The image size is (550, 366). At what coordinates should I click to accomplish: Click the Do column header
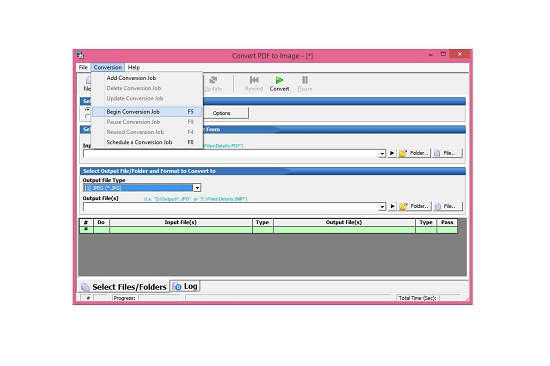pos(101,222)
